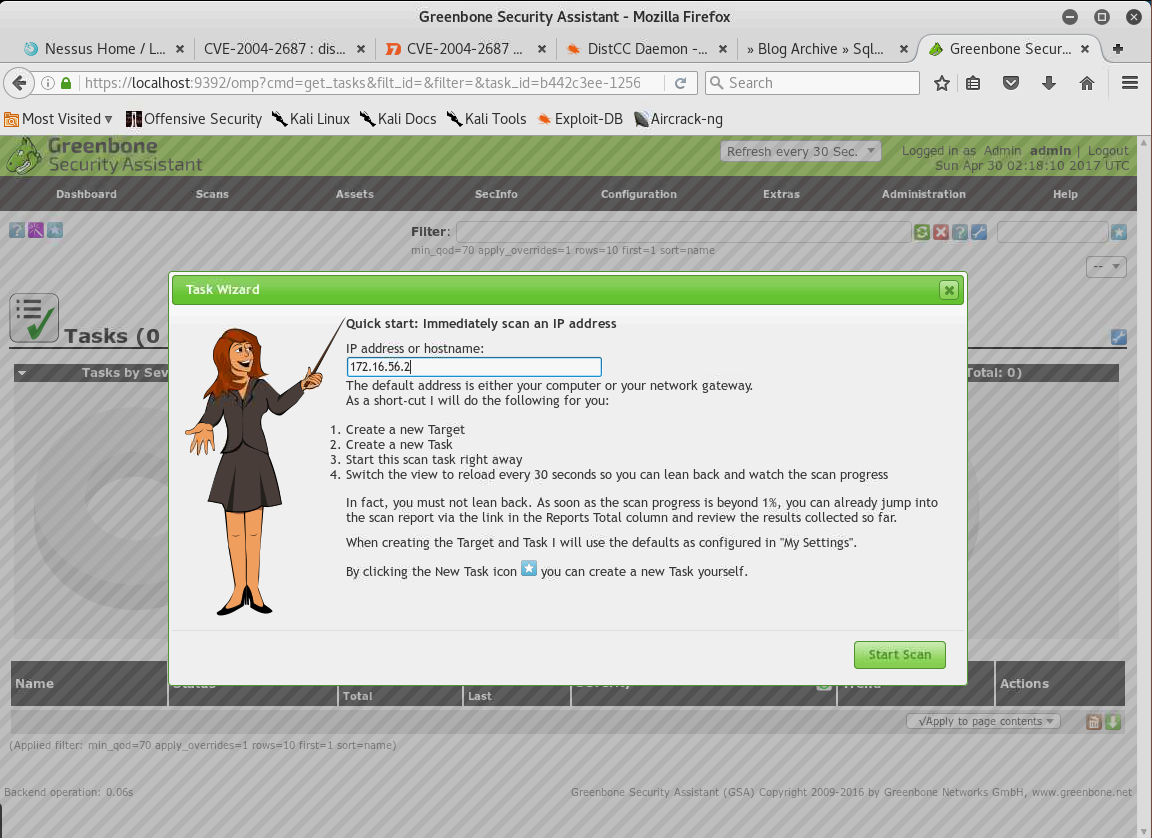Click the IP address or hostname field
The height and width of the screenshot is (838, 1152).
(473, 367)
